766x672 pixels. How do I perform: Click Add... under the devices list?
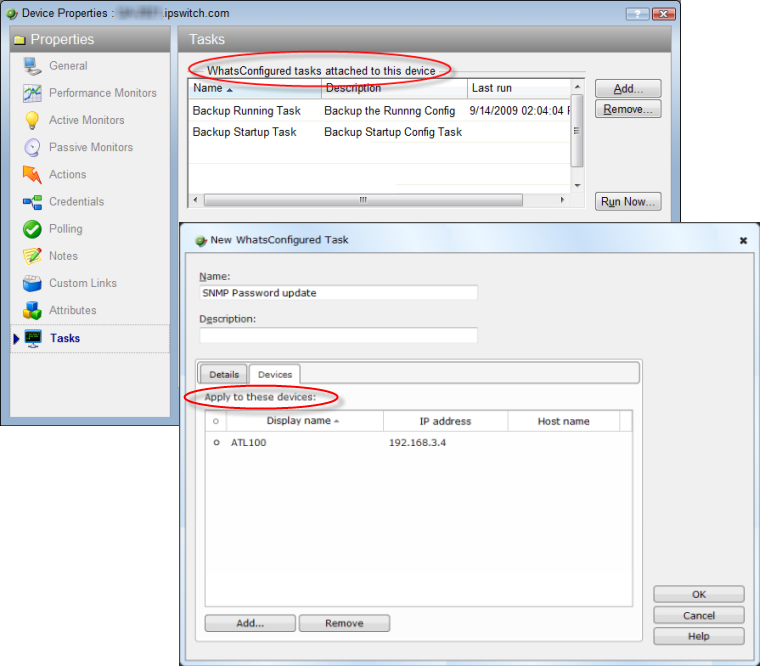click(250, 623)
